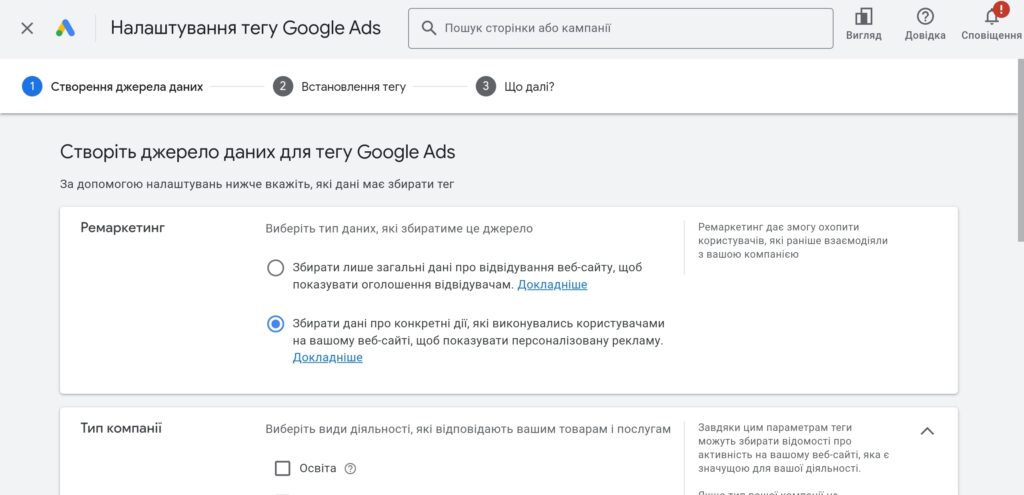The height and width of the screenshot is (495, 1024).
Task: Click step 2 circle icon
Action: (x=283, y=87)
